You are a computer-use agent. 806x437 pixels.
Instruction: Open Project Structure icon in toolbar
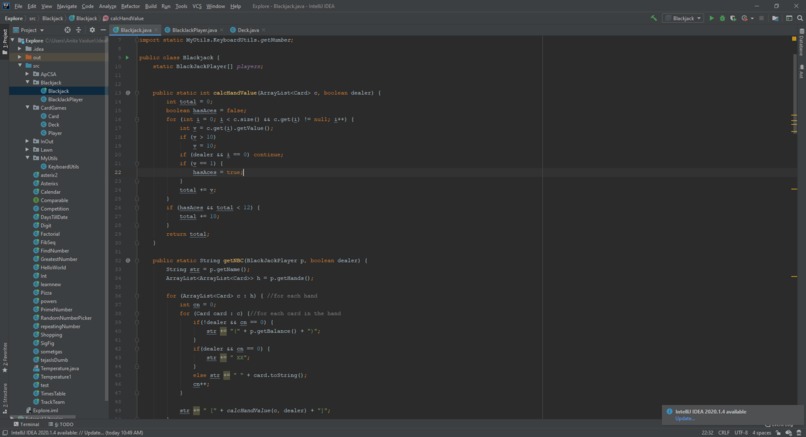pos(775,18)
